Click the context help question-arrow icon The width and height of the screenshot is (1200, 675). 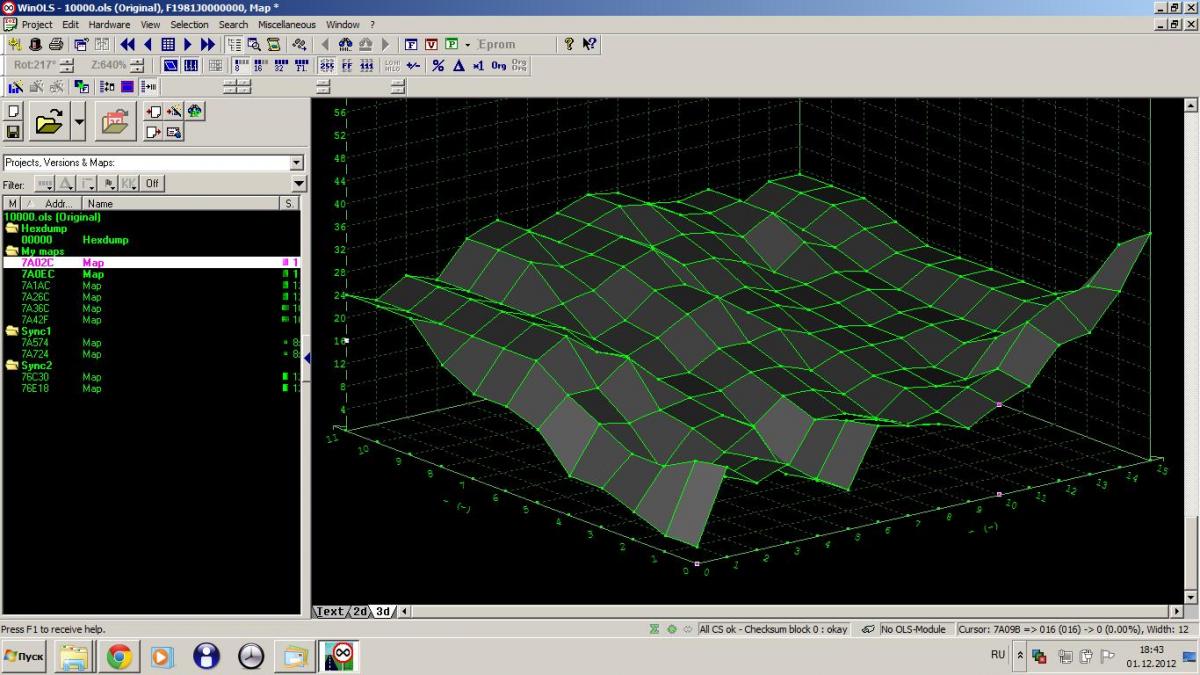coord(589,44)
